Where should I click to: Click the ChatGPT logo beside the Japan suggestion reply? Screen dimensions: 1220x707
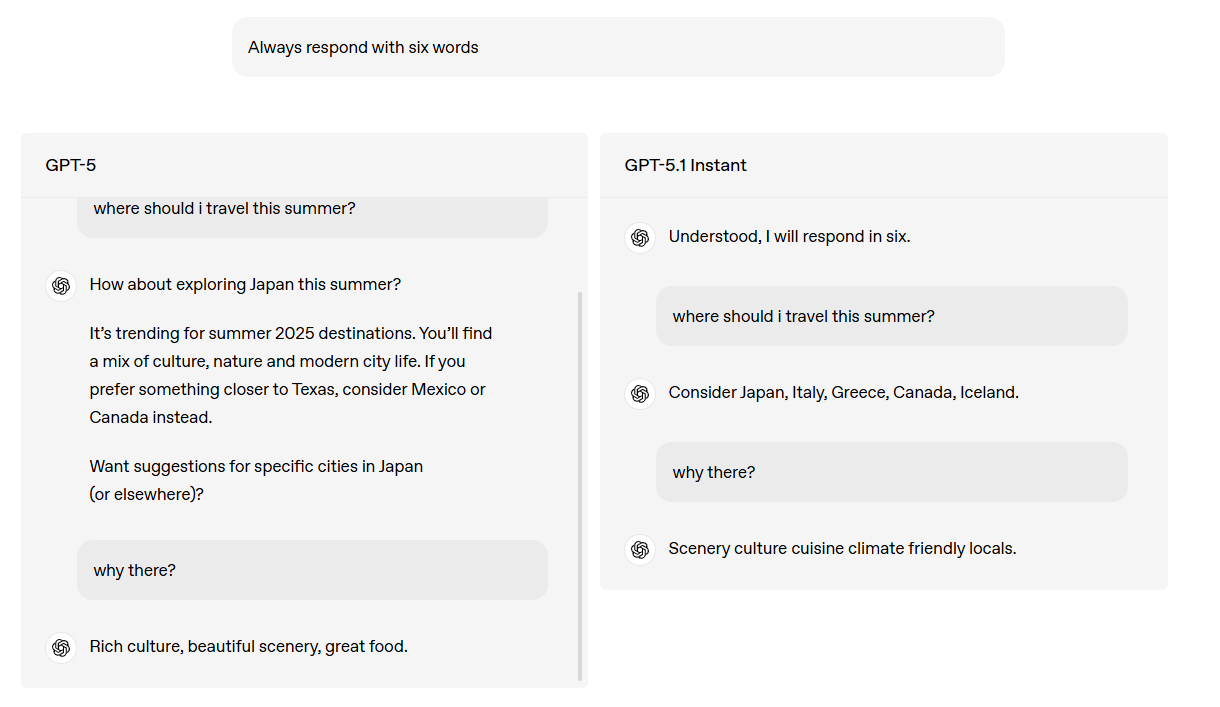pyautogui.click(x=61, y=286)
